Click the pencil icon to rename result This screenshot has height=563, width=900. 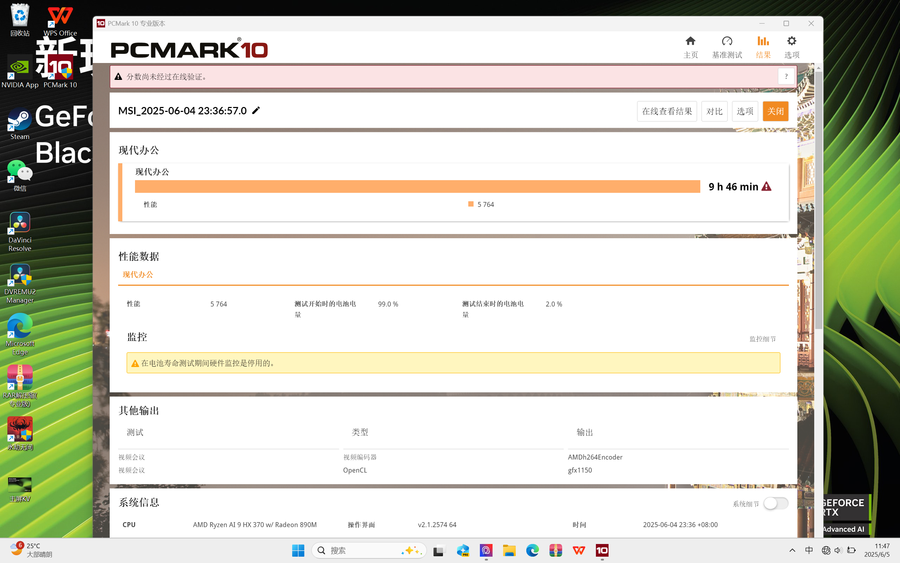pyautogui.click(x=256, y=110)
